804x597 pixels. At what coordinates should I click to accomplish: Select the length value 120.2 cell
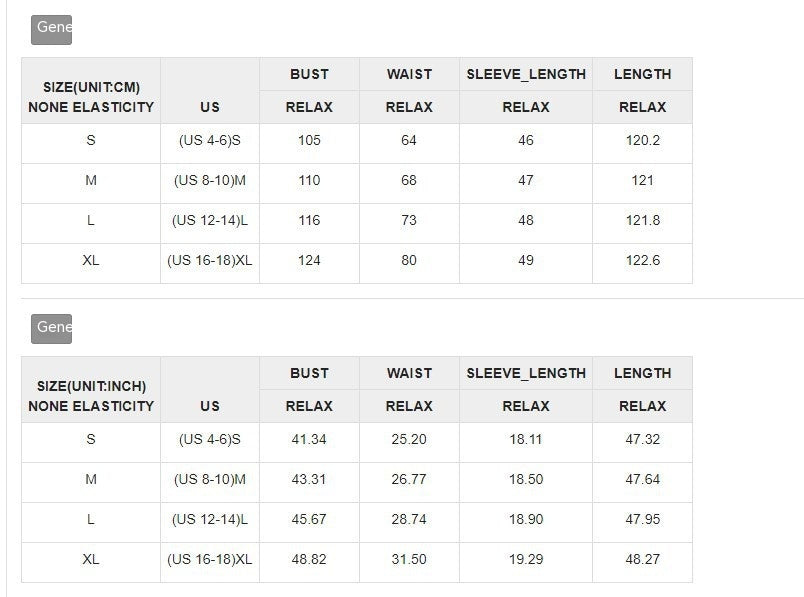642,141
